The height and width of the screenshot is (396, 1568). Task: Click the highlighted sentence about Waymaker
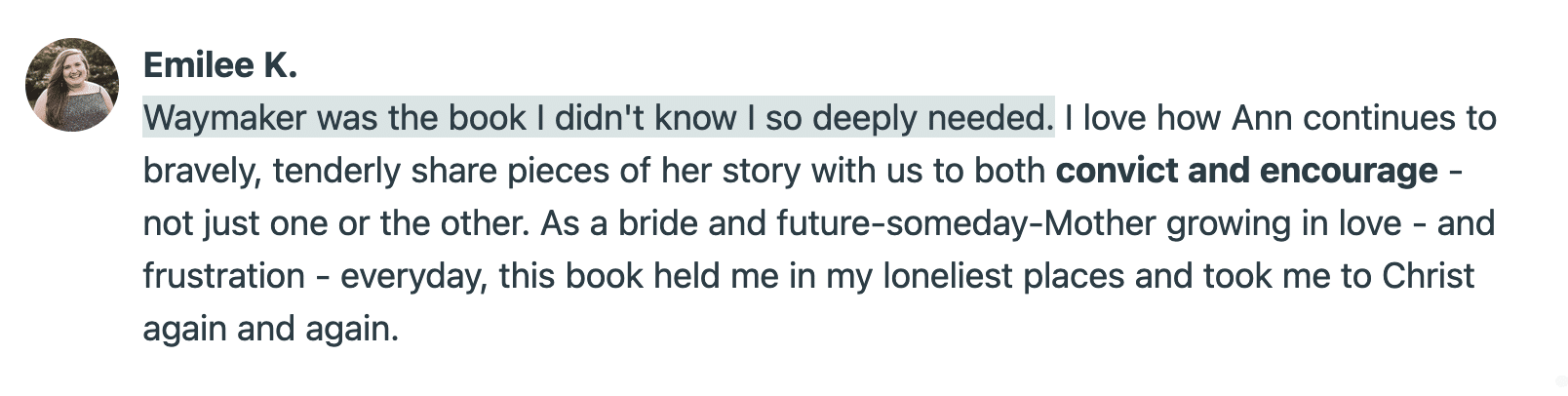pos(597,119)
